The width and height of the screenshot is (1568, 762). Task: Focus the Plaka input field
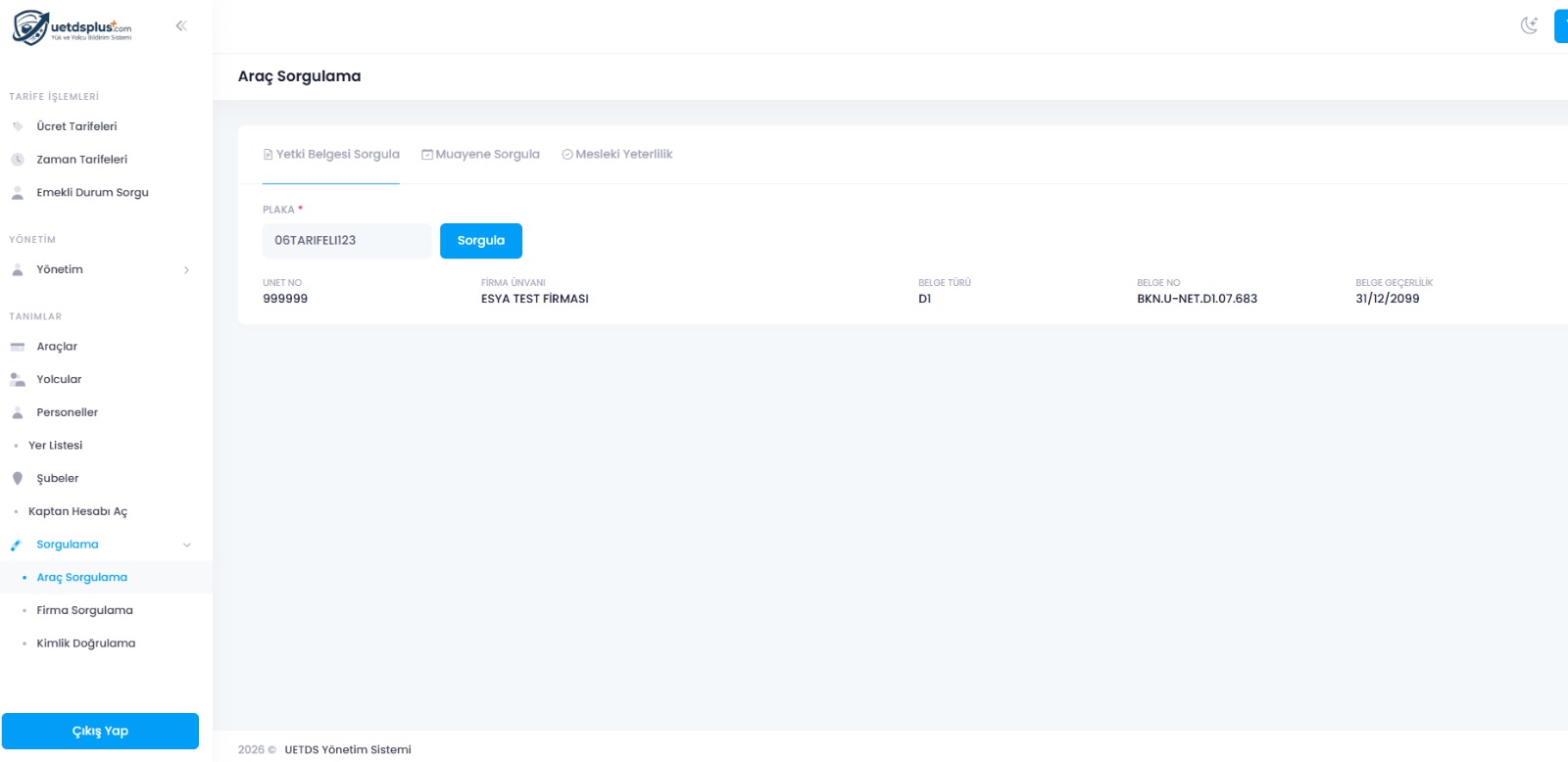click(x=347, y=241)
